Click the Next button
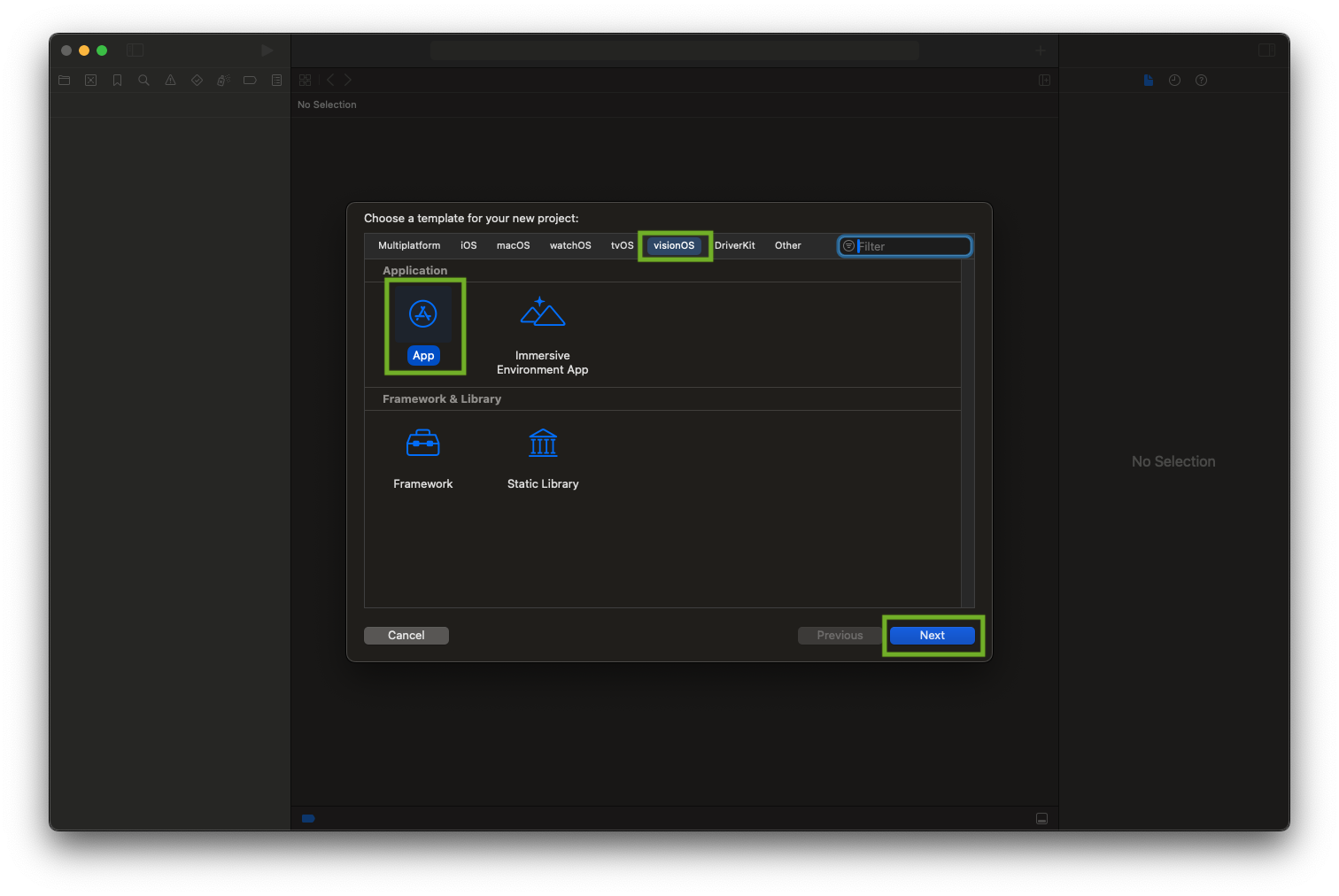 (x=932, y=636)
